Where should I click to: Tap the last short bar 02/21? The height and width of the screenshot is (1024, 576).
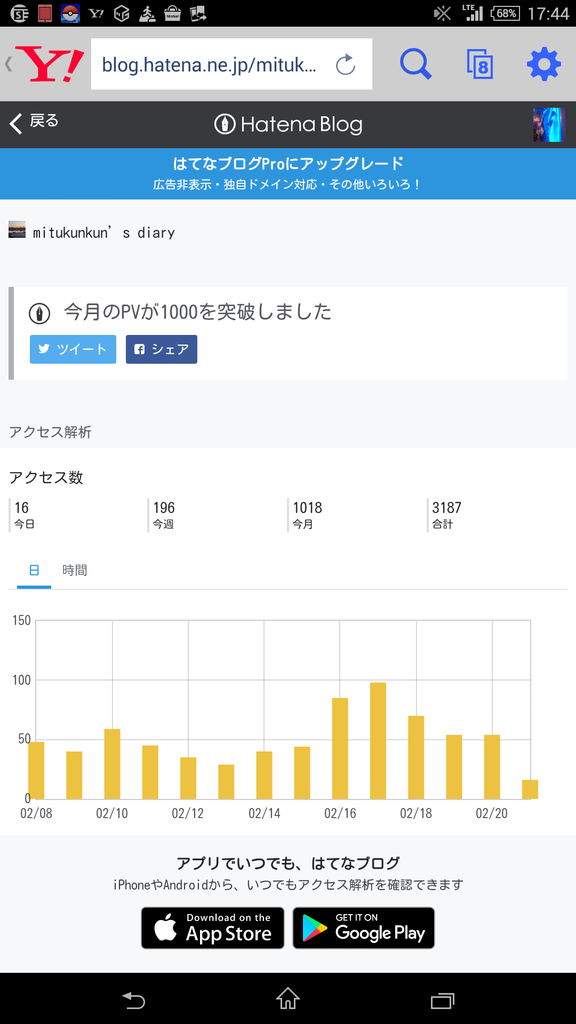(530, 790)
